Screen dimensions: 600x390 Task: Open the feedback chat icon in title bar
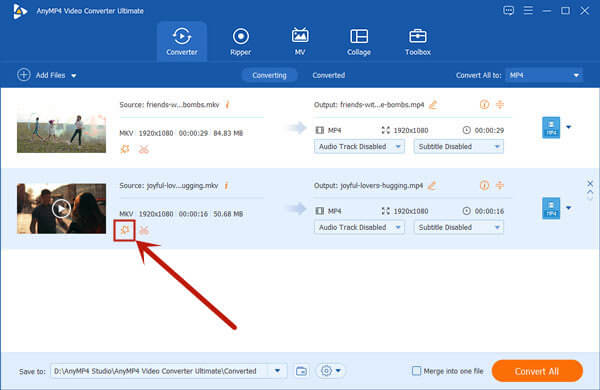[x=508, y=11]
